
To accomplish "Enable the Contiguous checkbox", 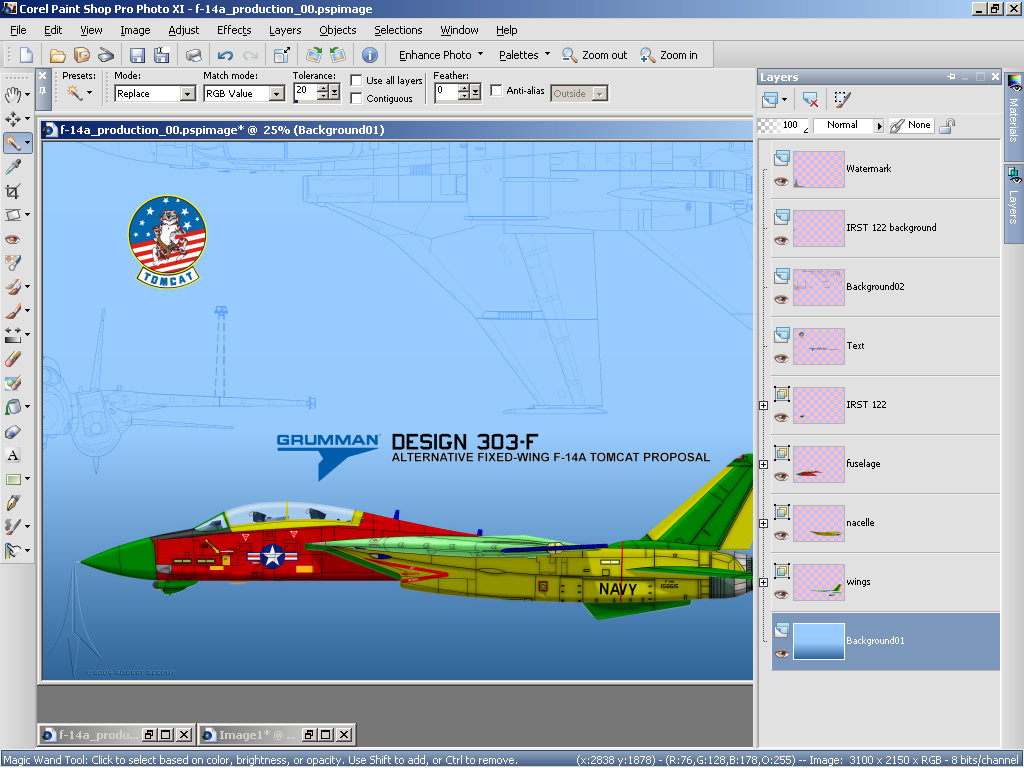I will 357,99.
